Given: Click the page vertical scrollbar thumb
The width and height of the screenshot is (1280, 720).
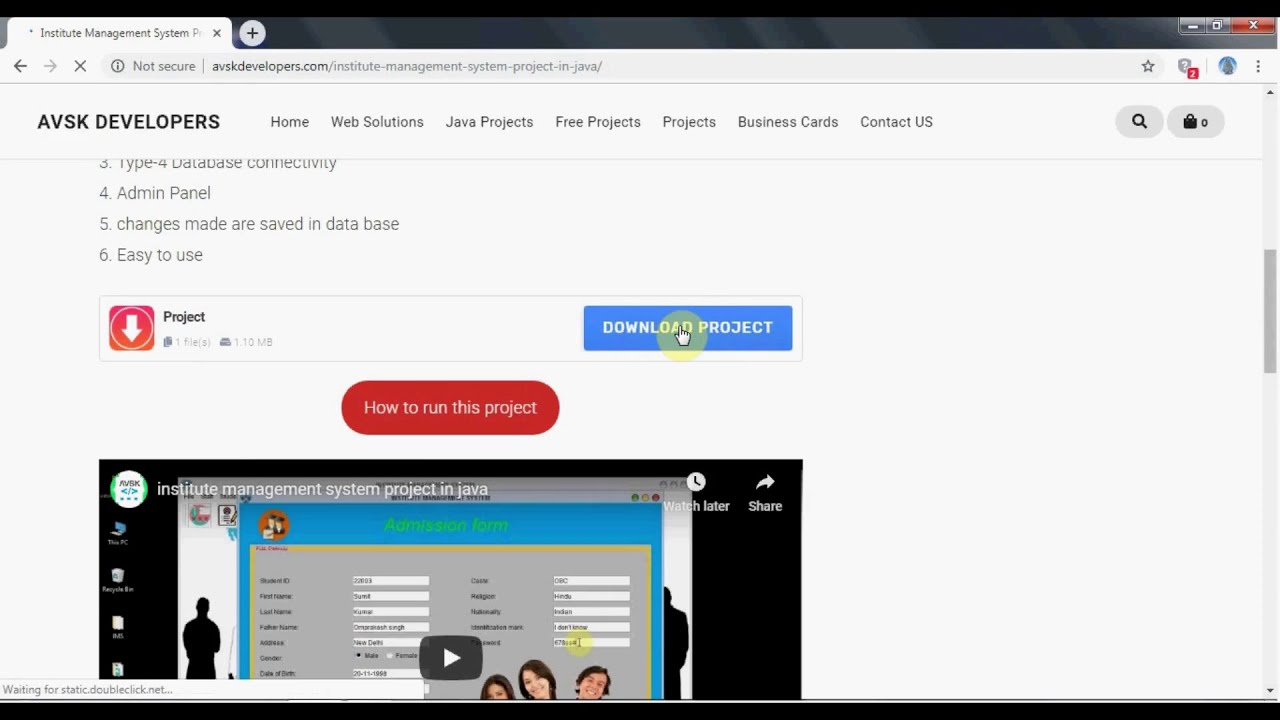Looking at the screenshot, I should pyautogui.click(x=1270, y=311).
